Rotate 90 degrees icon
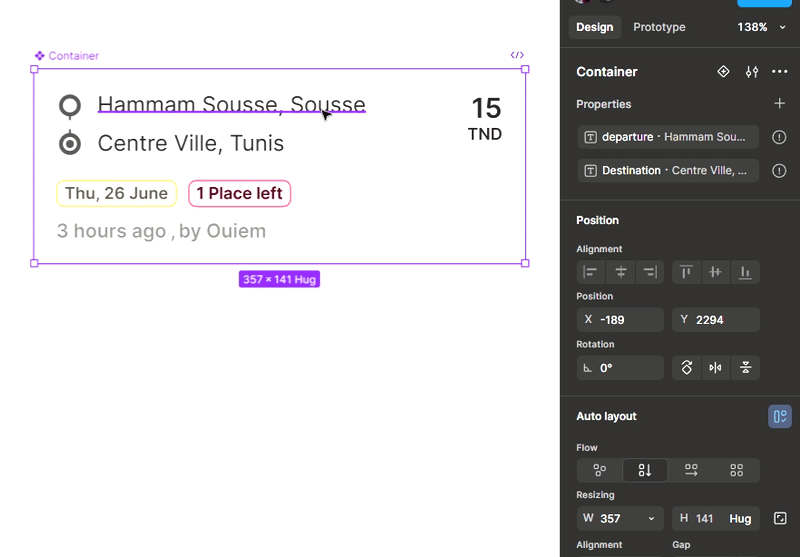This screenshot has width=800, height=557. (x=687, y=368)
